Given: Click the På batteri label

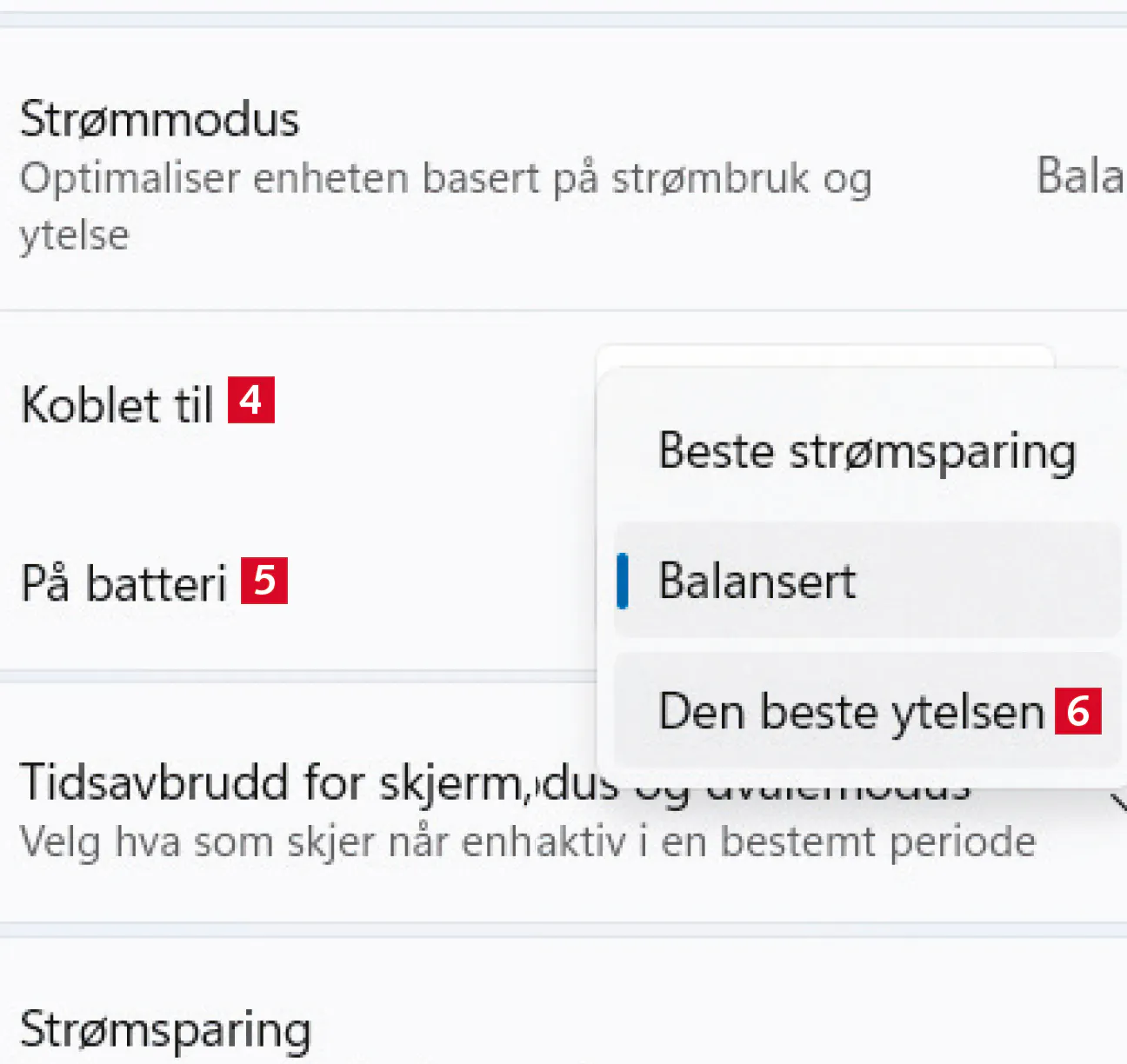Looking at the screenshot, I should coord(123,583).
